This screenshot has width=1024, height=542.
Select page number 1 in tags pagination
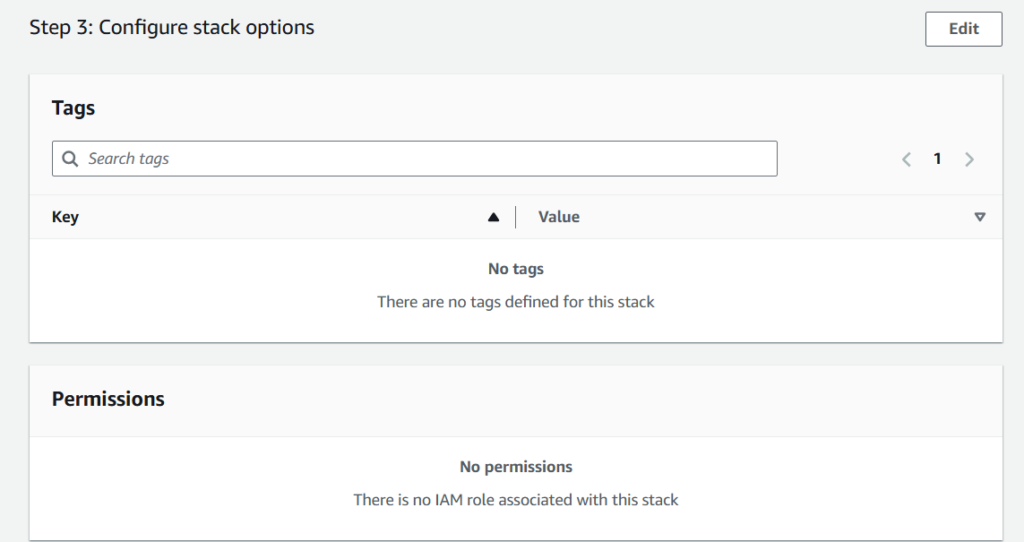click(x=937, y=159)
